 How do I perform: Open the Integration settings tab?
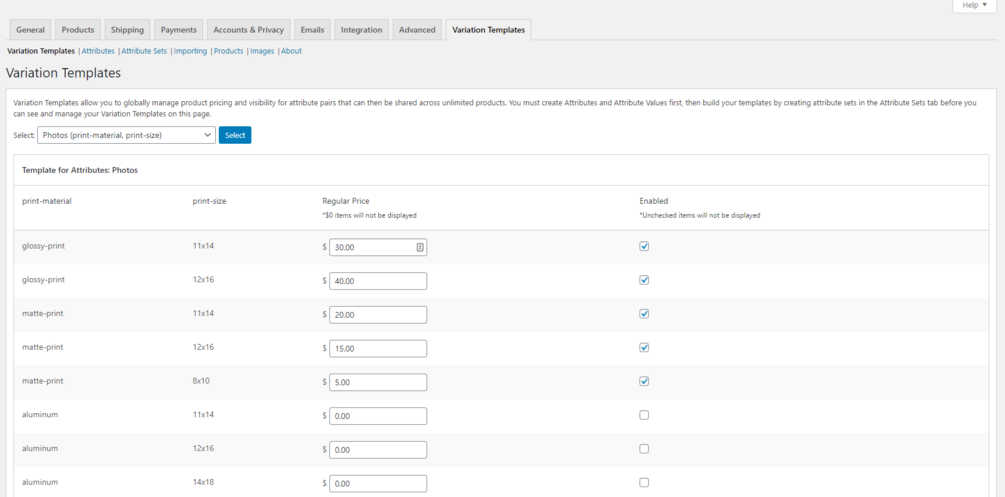[x=361, y=30]
